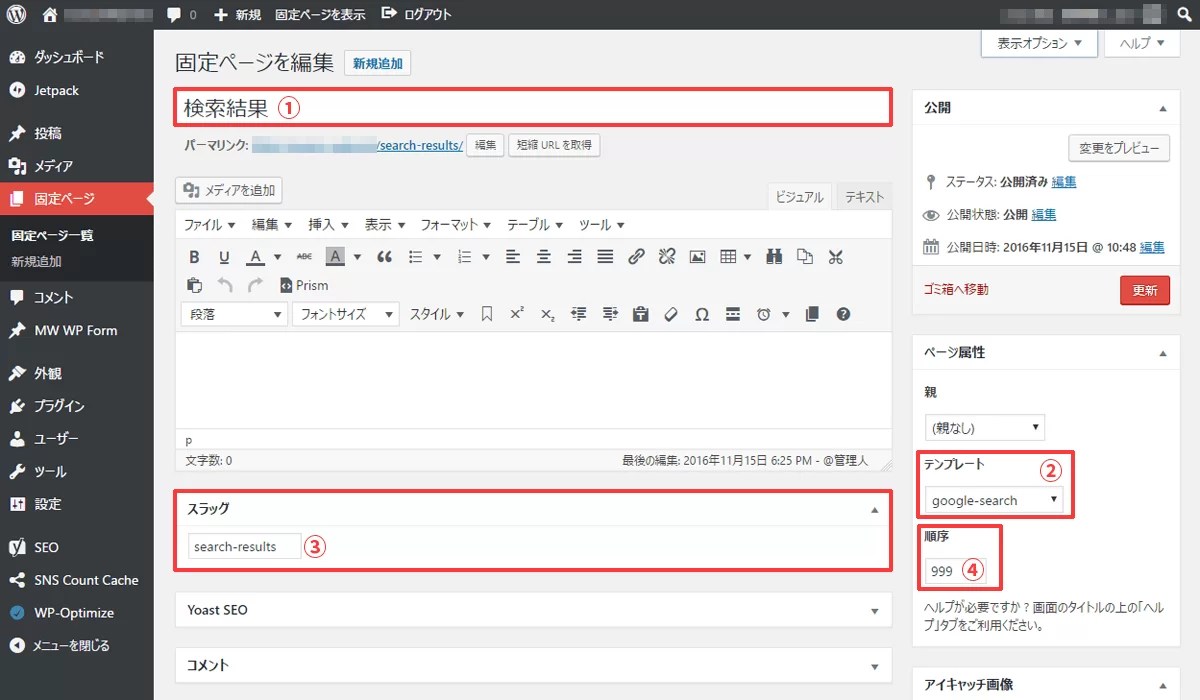Click メディアを追加 button
The width and height of the screenshot is (1200, 700).
(x=229, y=190)
